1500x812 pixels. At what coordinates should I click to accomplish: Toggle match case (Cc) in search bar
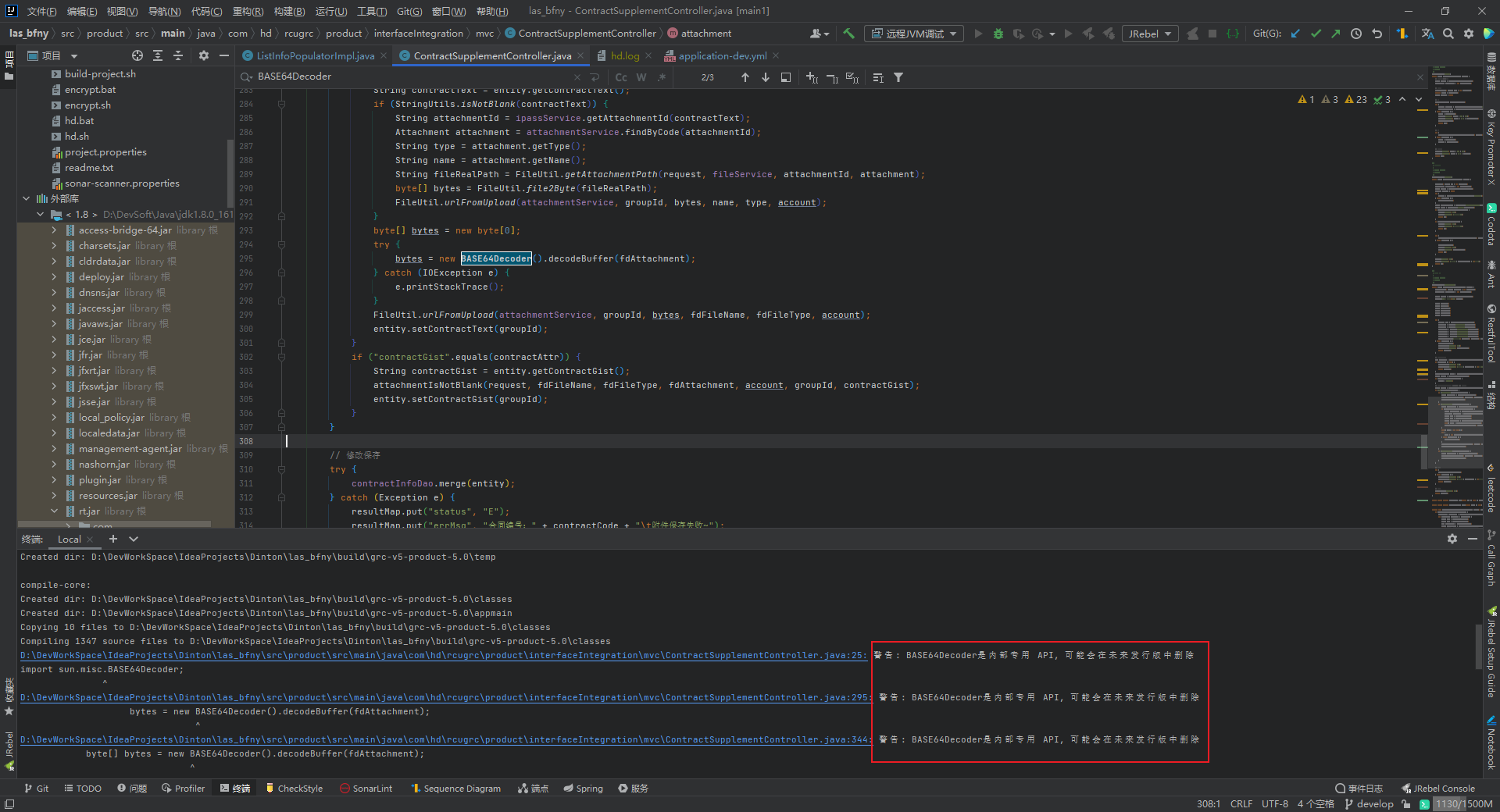click(x=621, y=77)
